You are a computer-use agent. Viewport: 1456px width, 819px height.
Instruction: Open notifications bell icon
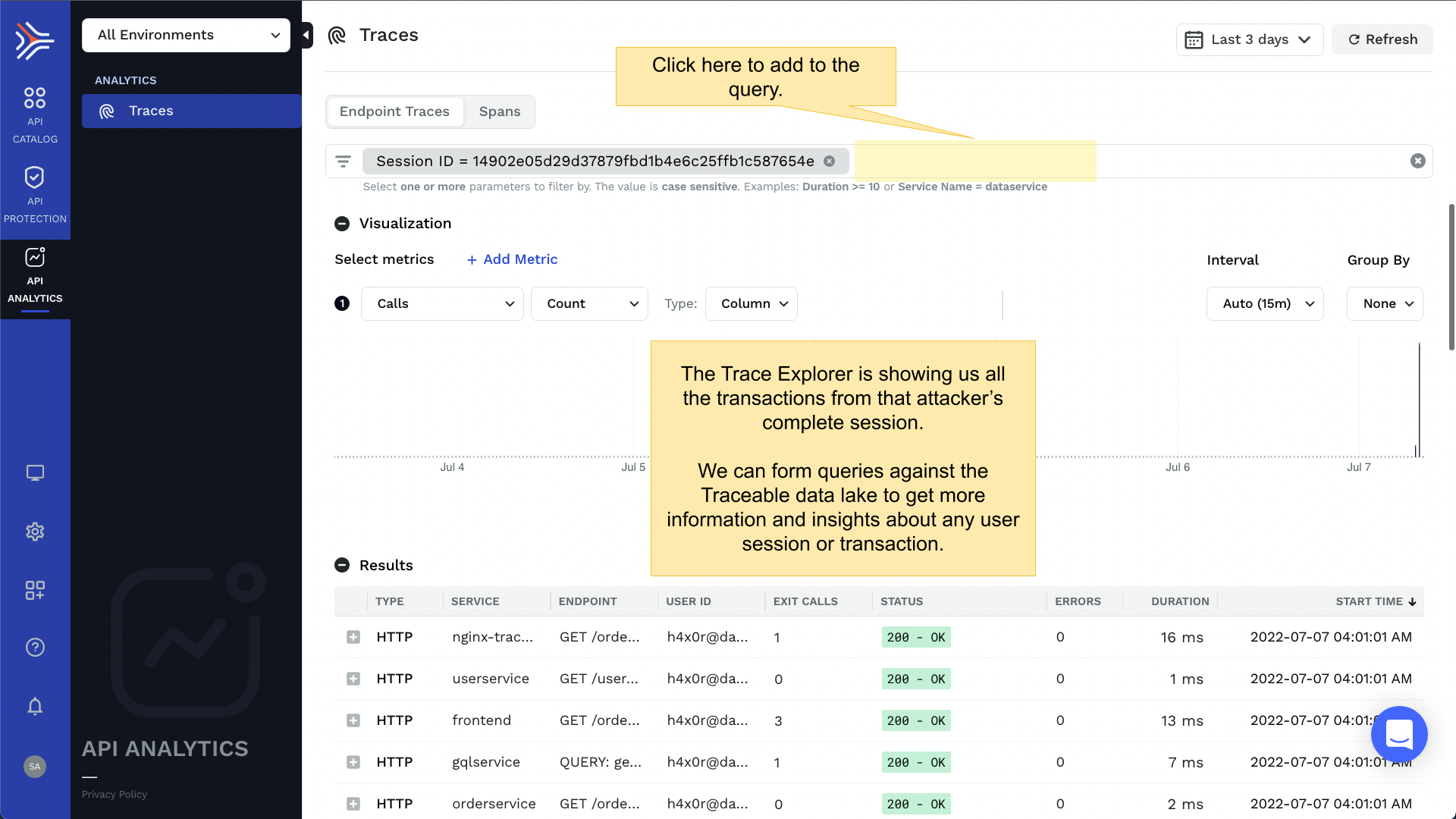click(x=35, y=707)
